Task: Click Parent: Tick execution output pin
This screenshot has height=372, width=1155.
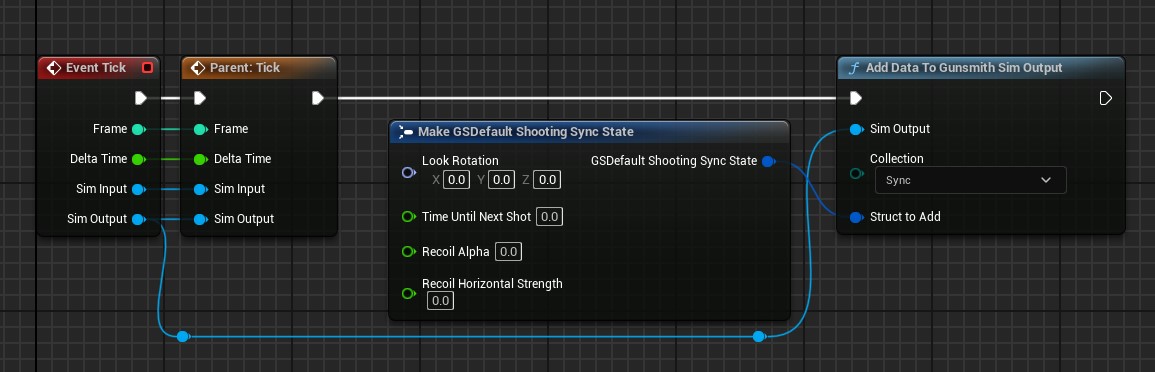Action: (317, 98)
